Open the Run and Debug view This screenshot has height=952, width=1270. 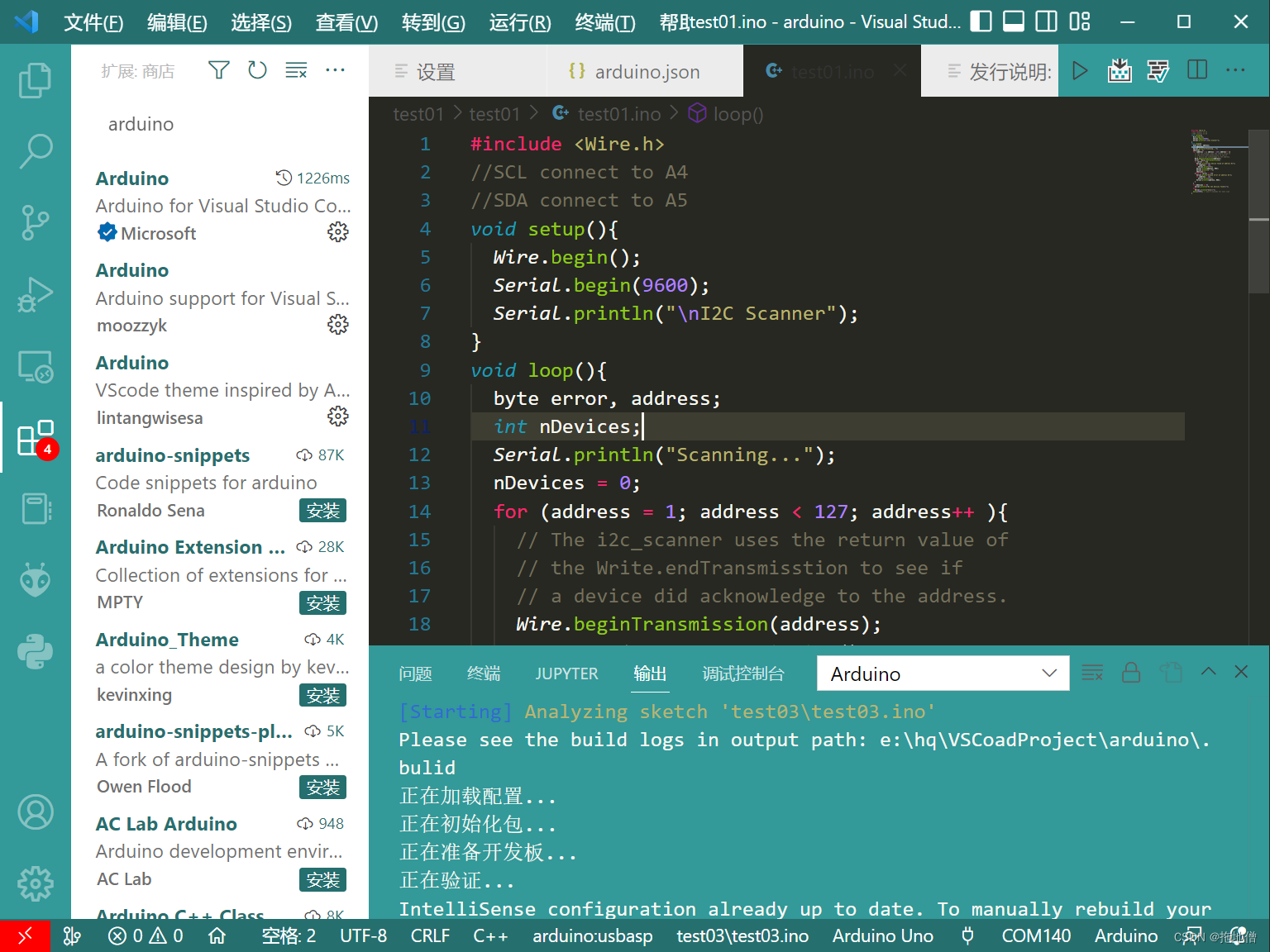(35, 294)
